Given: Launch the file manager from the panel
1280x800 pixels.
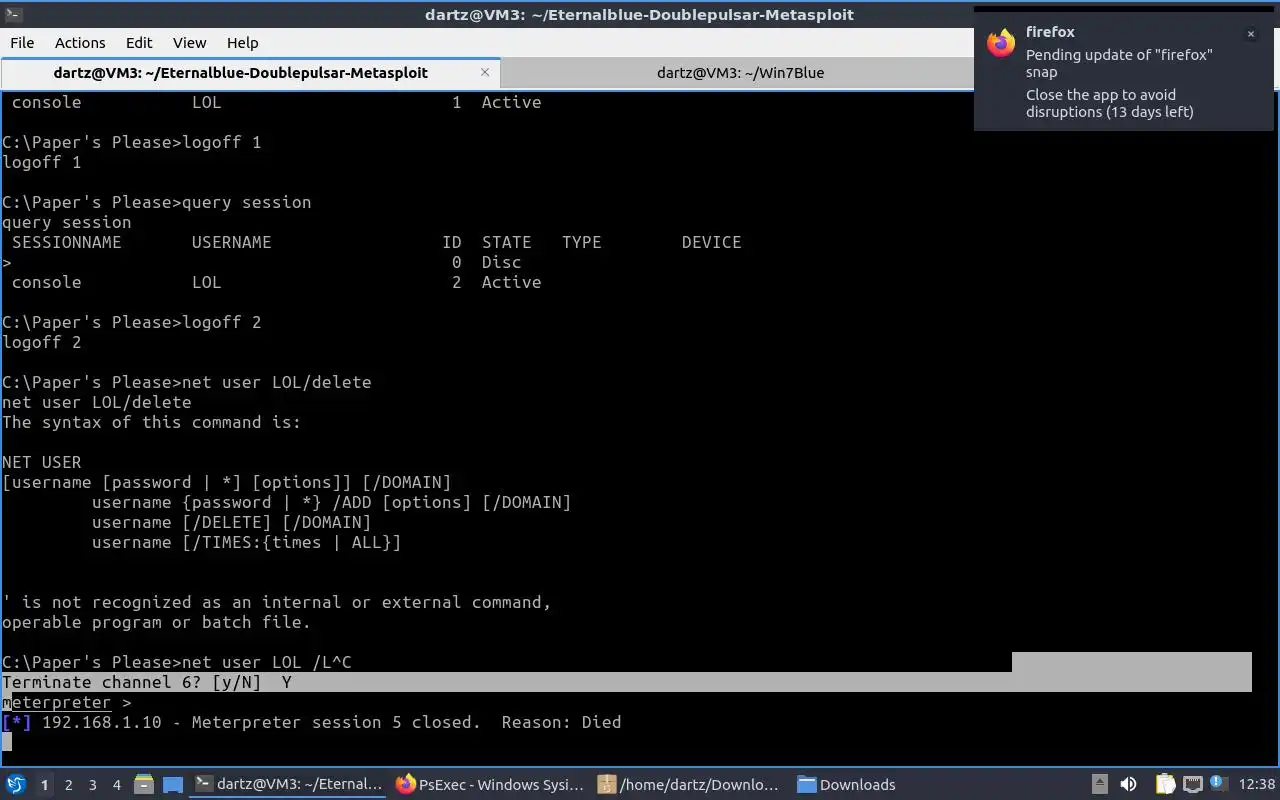Looking at the screenshot, I should point(143,785).
